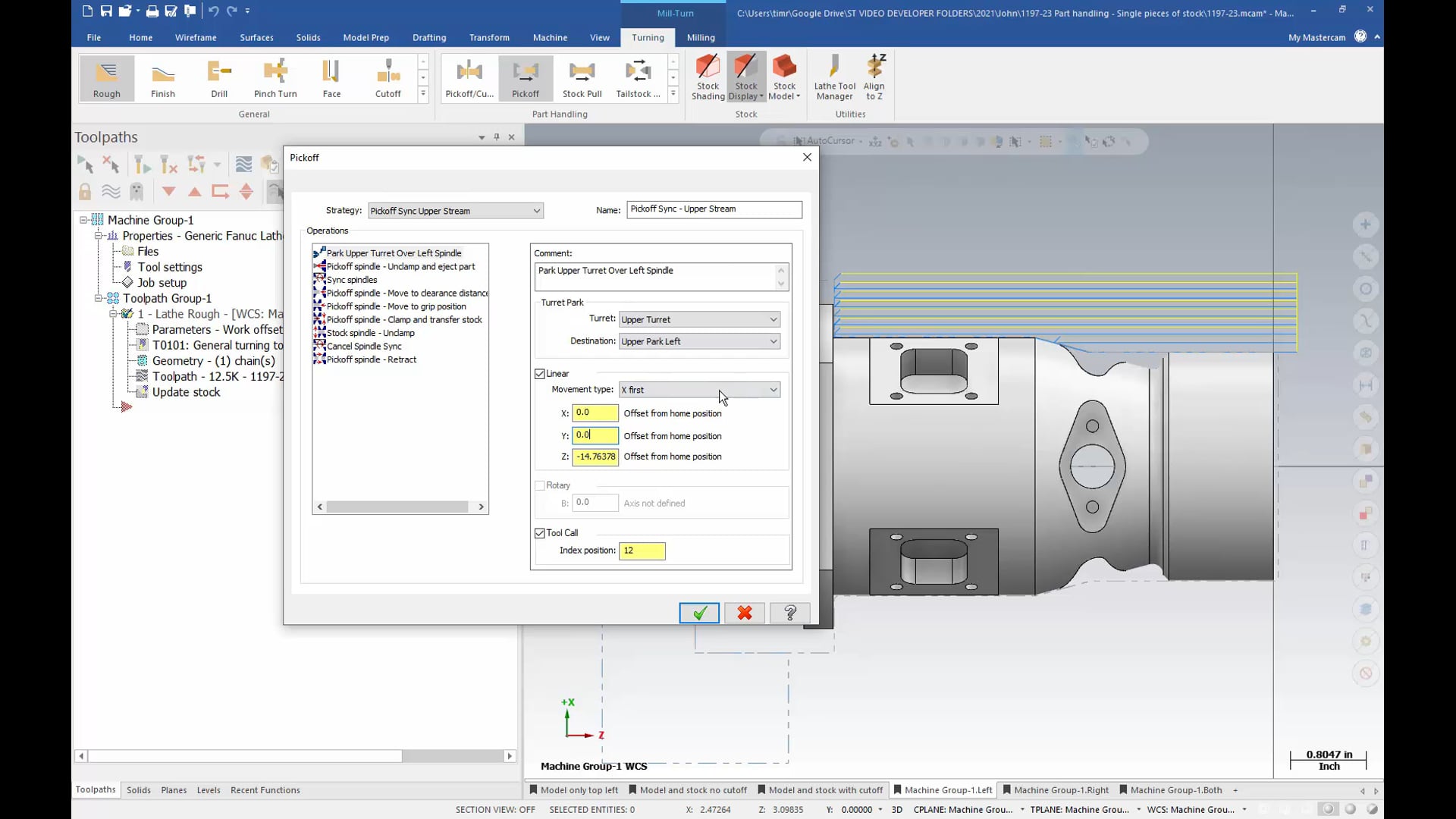This screenshot has width=1456, height=819.
Task: Toggle Stock Shading
Action: pos(708,77)
